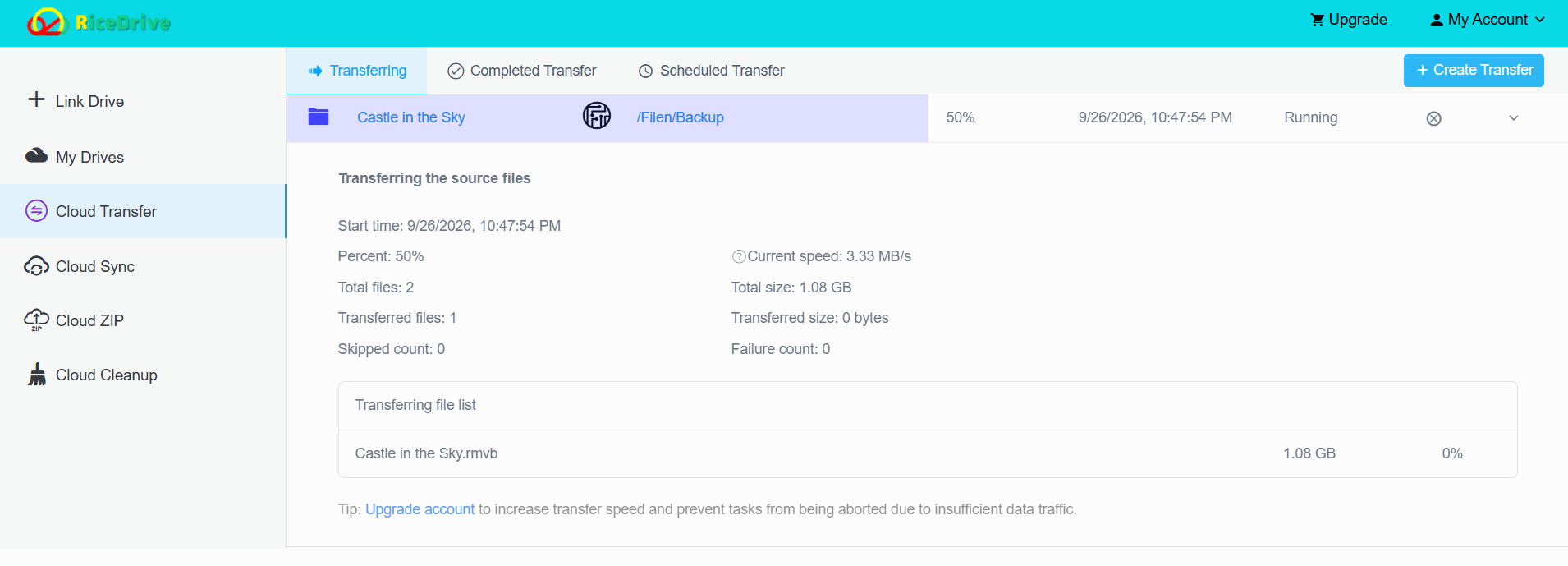Viewport: 1568px width, 566px height.
Task: Click Current speed: 3.33 MB/s text
Action: [829, 256]
